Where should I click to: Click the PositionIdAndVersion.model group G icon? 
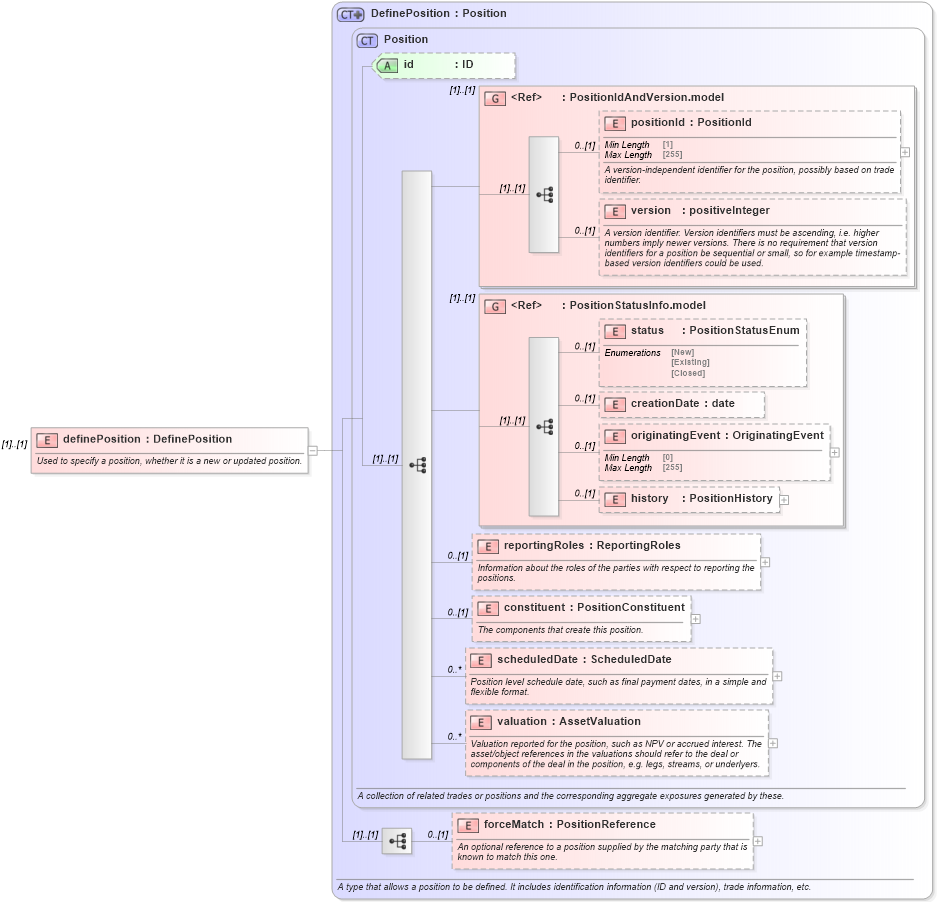pyautogui.click(x=495, y=97)
